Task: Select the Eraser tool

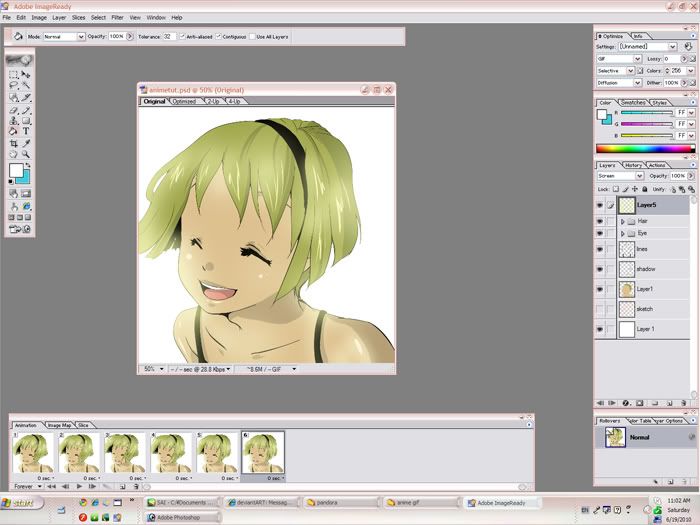Action: 14,110
